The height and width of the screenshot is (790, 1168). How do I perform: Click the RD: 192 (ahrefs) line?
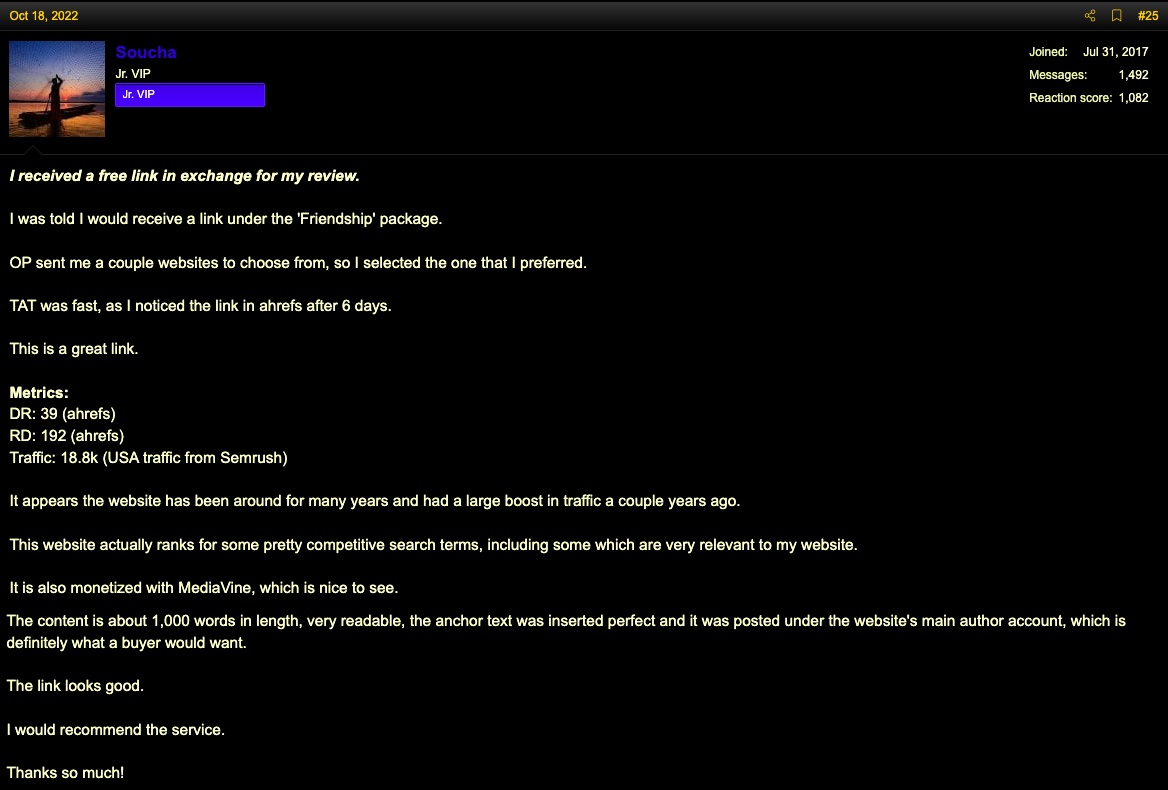[x=66, y=436]
